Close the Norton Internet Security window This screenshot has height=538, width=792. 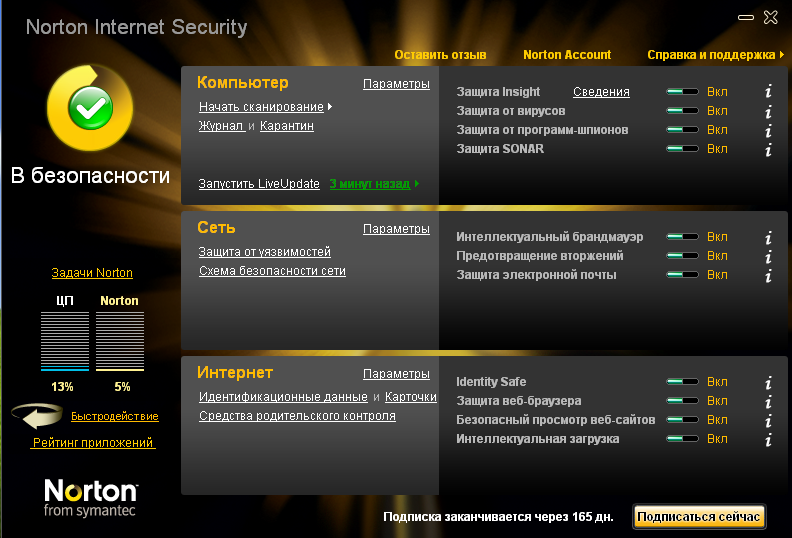[771, 18]
